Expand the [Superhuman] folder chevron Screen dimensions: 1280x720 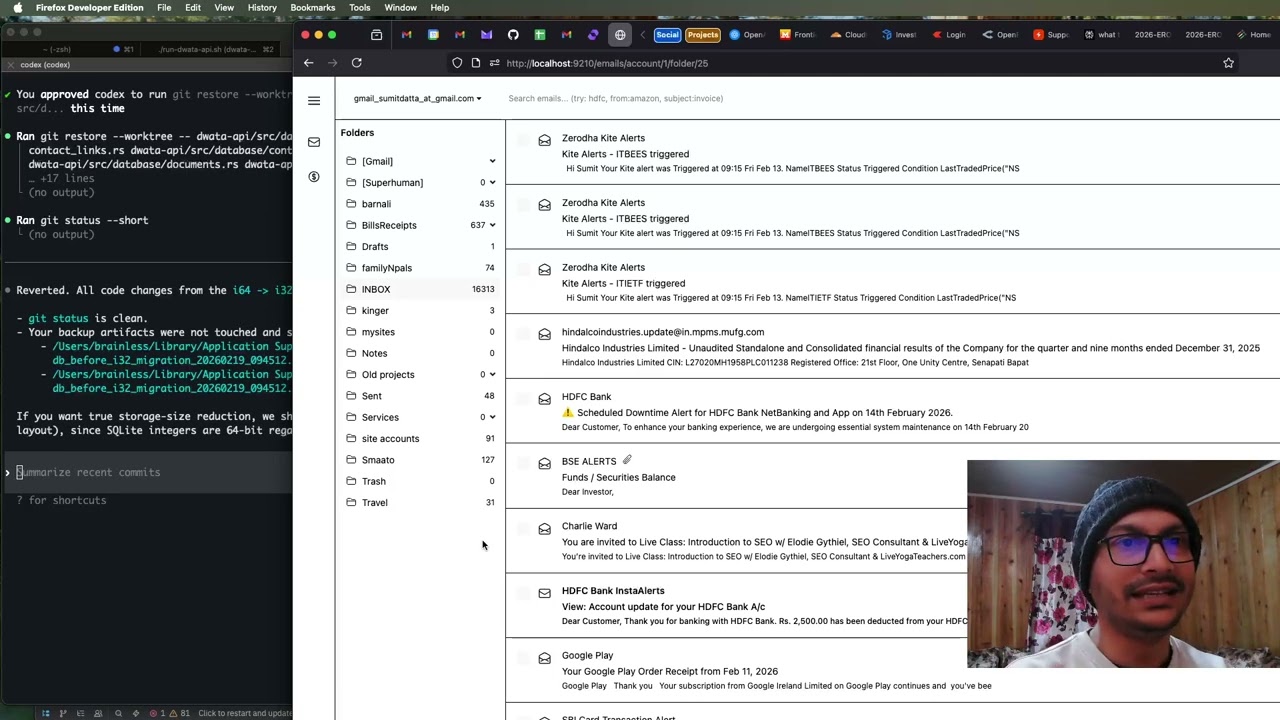[x=492, y=183]
